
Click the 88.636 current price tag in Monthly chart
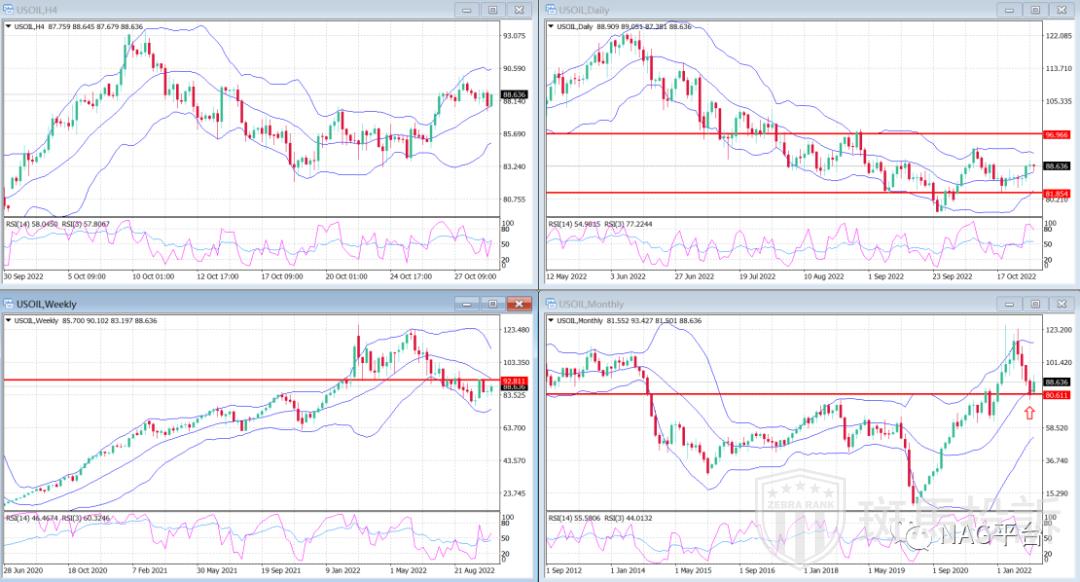[x=1057, y=382]
